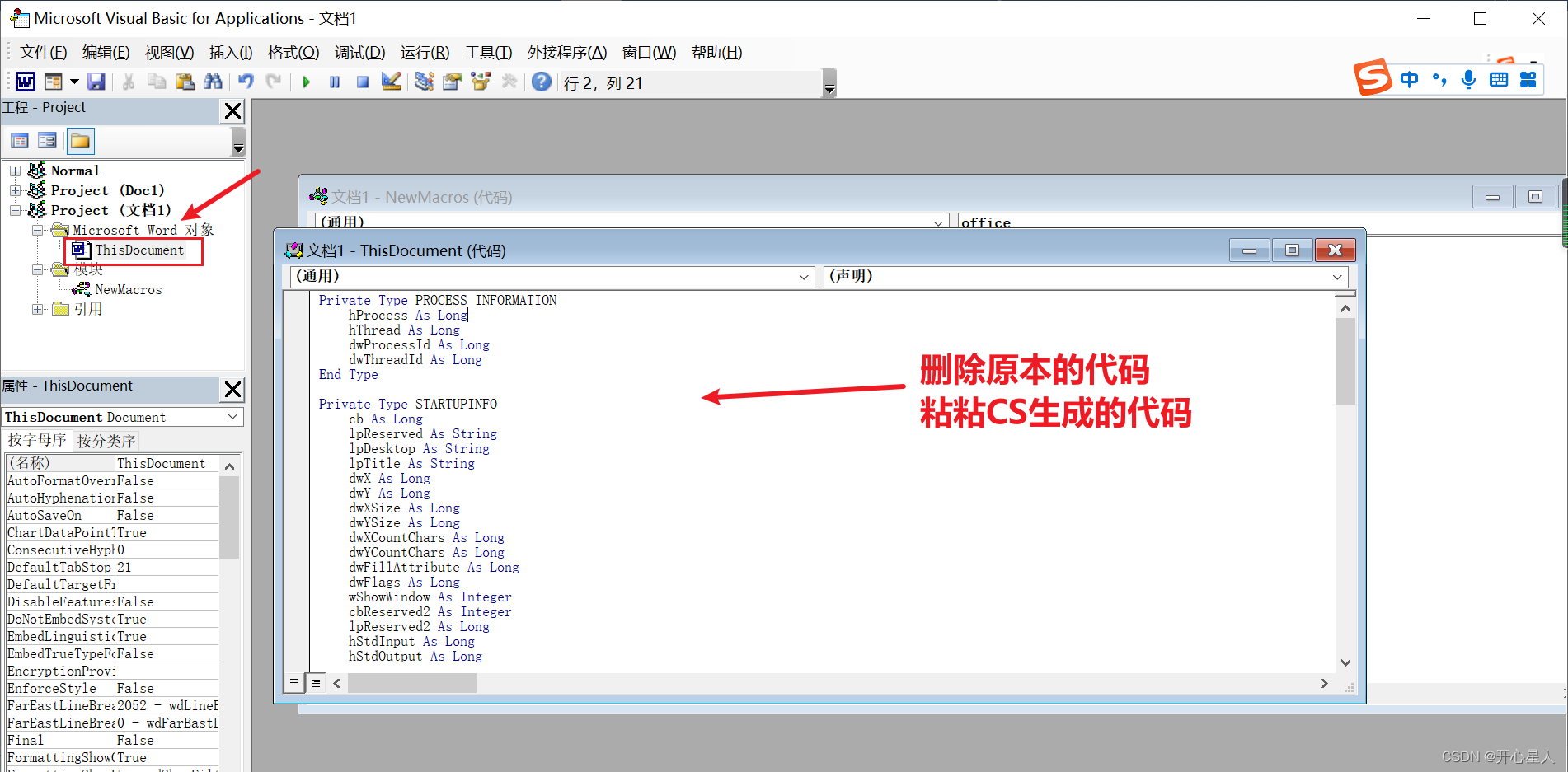Image resolution: width=1568 pixels, height=772 pixels.
Task: Open the Project Explorer toolbar icon
Action: point(425,82)
